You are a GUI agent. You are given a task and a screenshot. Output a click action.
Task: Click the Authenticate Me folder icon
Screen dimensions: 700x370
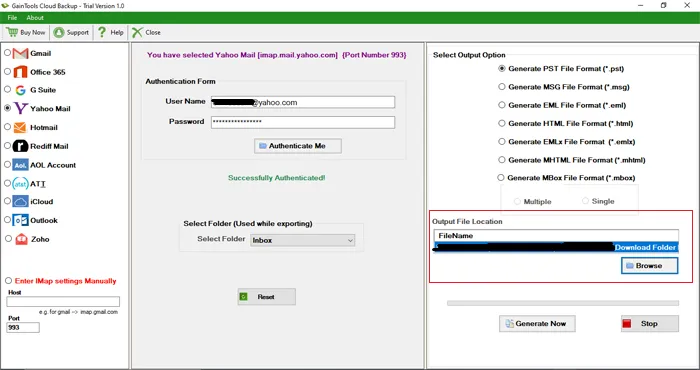pyautogui.click(x=263, y=146)
